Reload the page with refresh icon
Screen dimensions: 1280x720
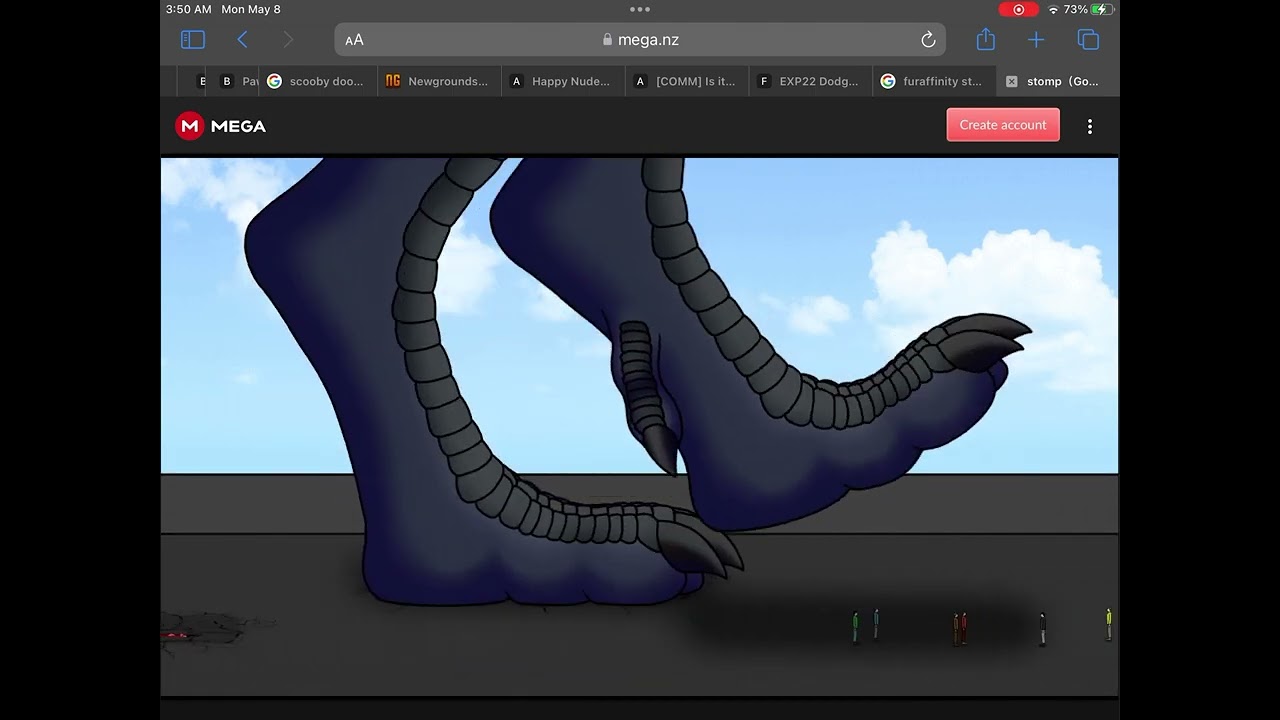tap(928, 40)
